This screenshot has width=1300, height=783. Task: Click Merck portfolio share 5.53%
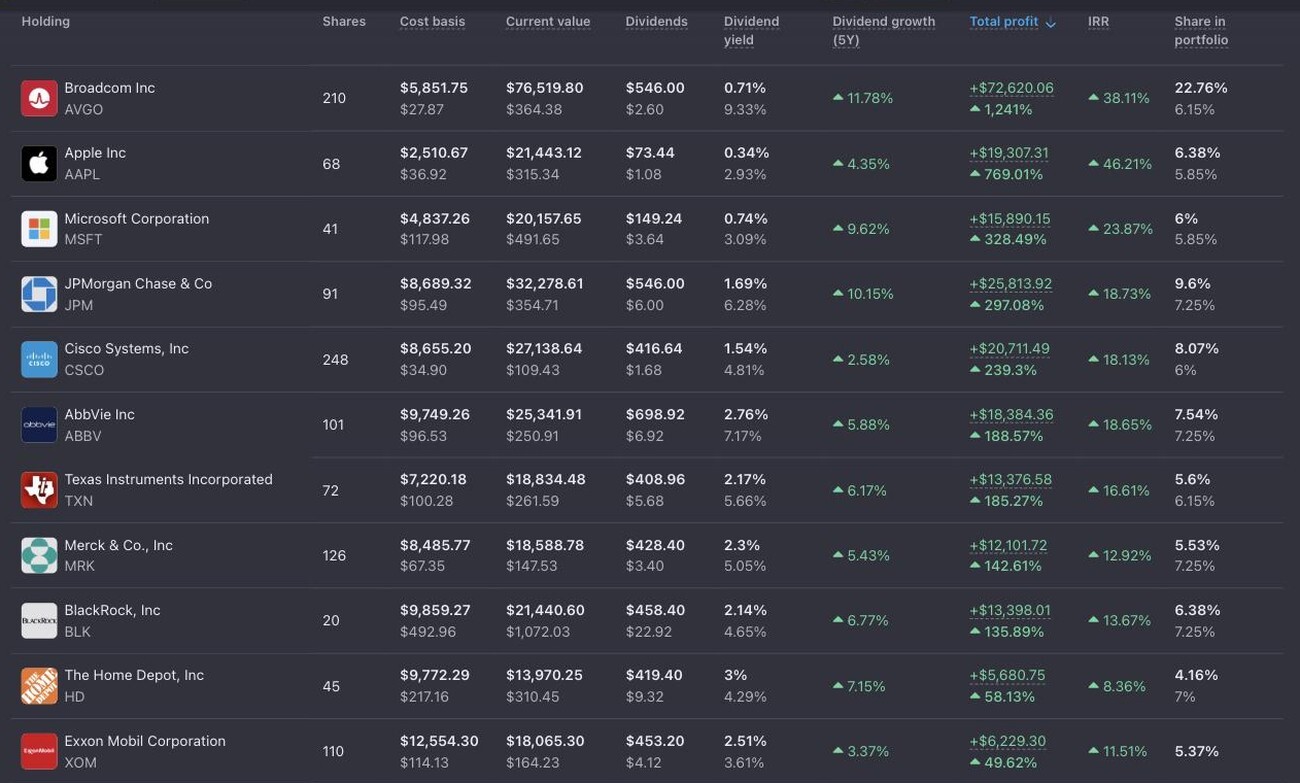point(1196,546)
